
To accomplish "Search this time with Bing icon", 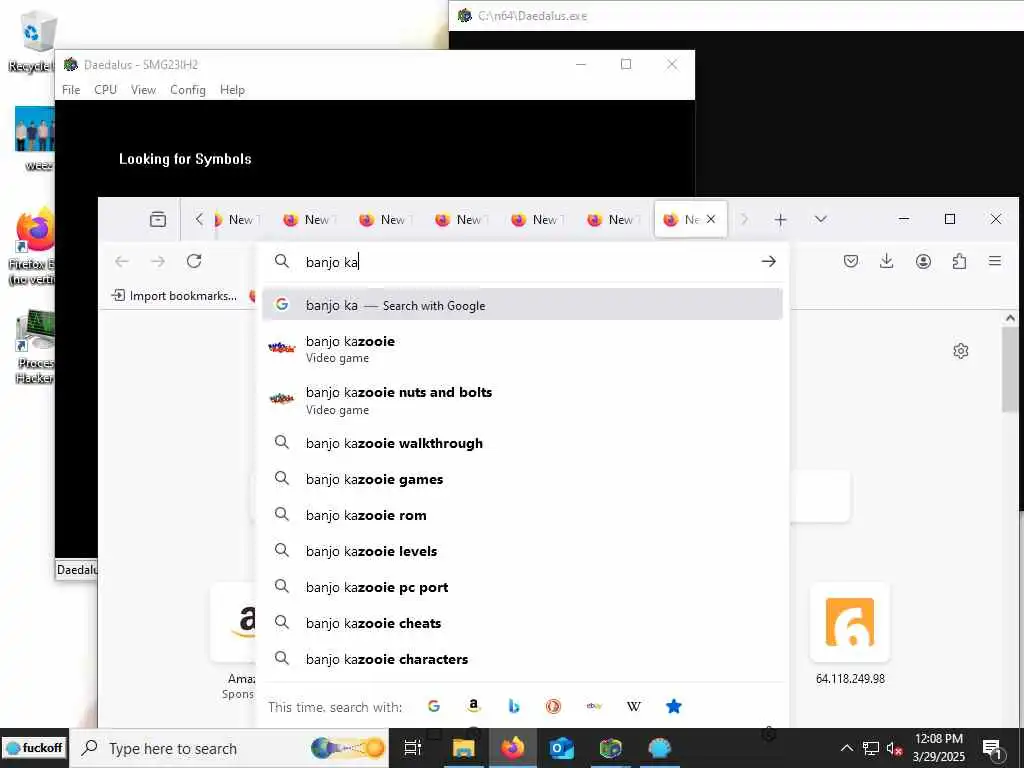I will point(514,706).
